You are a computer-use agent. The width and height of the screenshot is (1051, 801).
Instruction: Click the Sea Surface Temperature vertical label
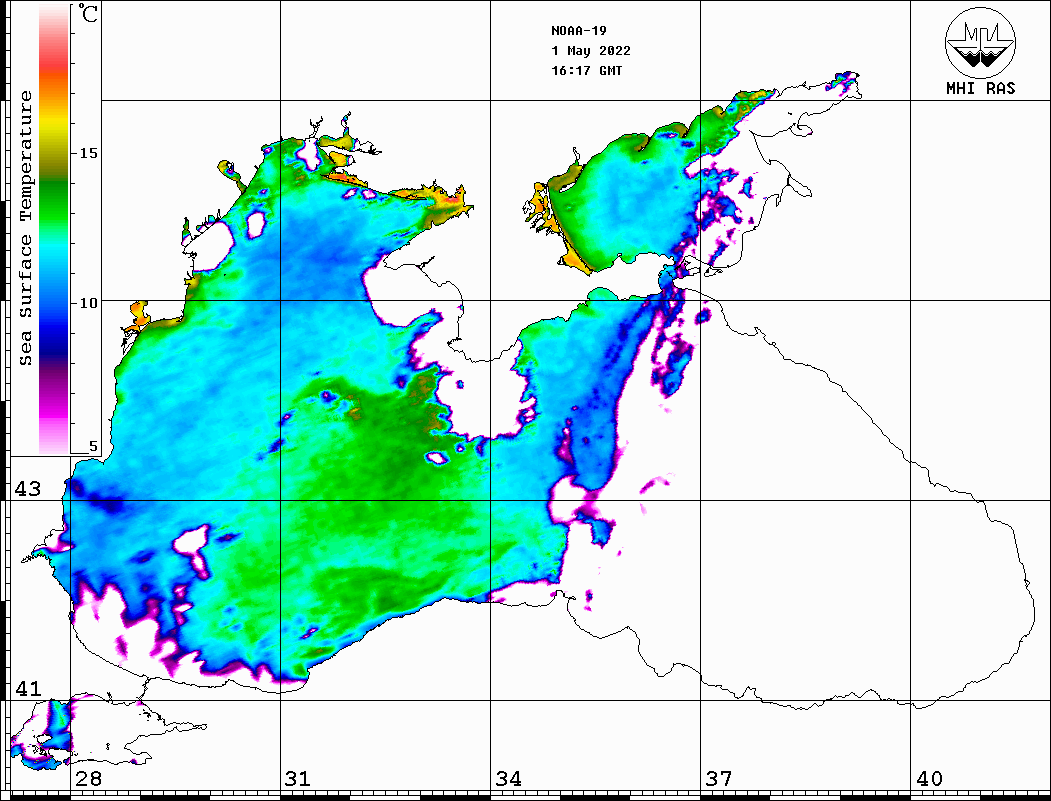[x=25, y=229]
